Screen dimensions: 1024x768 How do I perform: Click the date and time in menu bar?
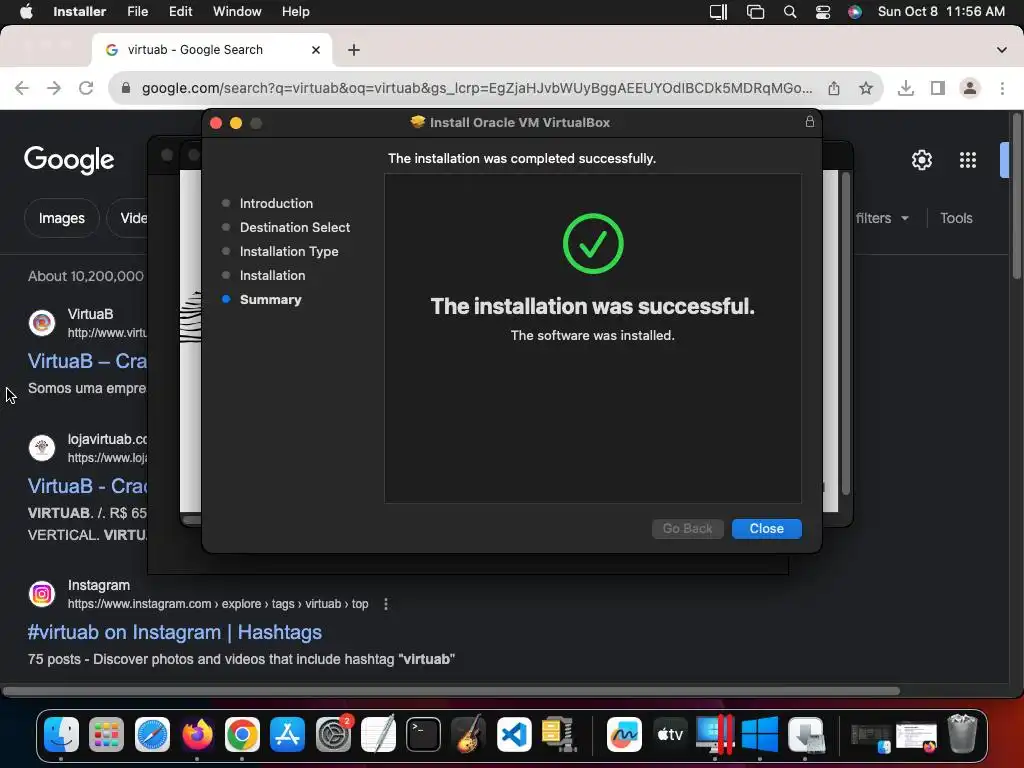coord(941,12)
